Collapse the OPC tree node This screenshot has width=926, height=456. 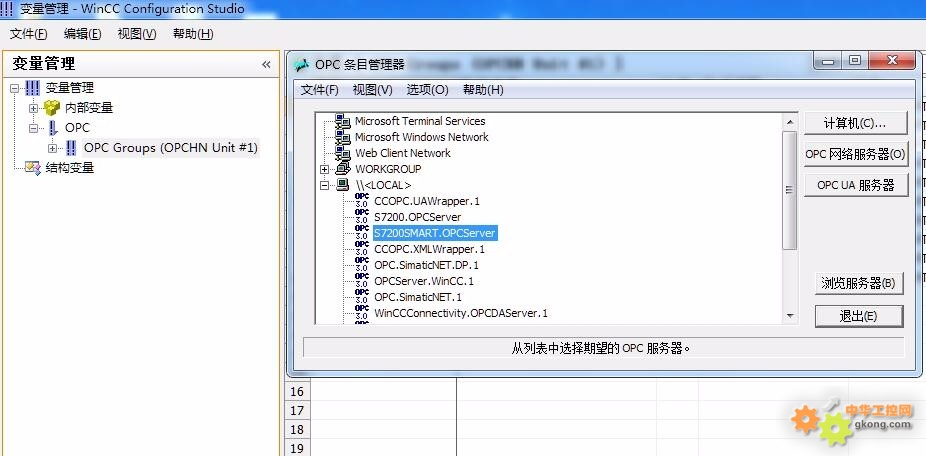tap(33, 128)
